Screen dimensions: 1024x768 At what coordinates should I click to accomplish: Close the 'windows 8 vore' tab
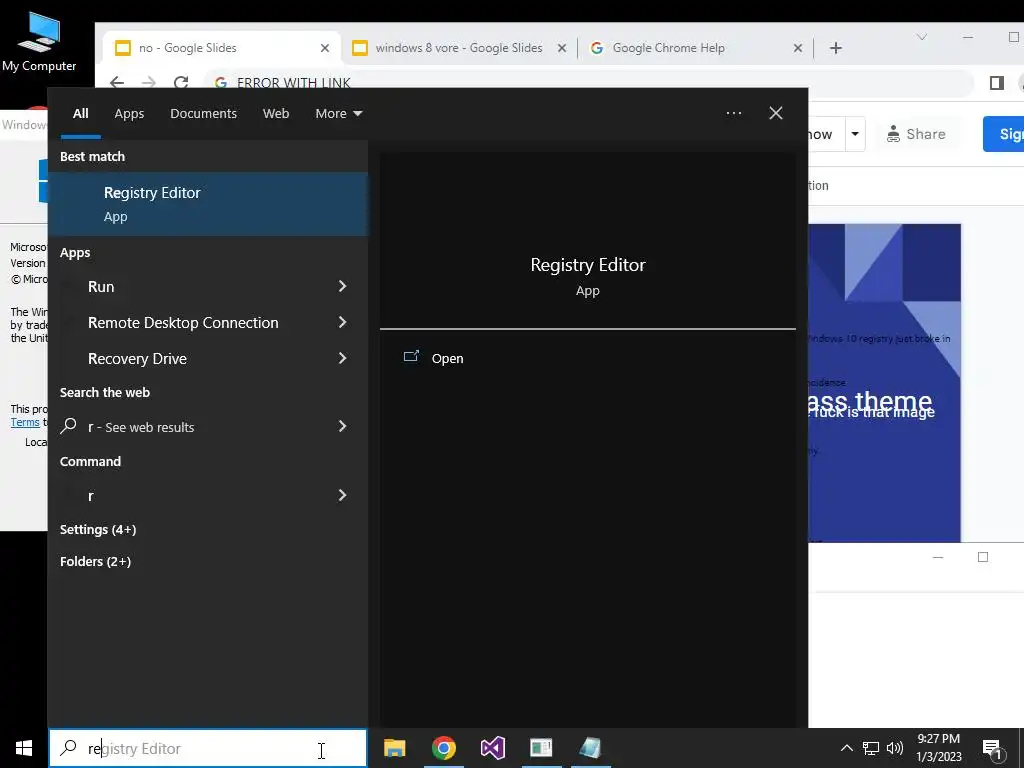[562, 48]
